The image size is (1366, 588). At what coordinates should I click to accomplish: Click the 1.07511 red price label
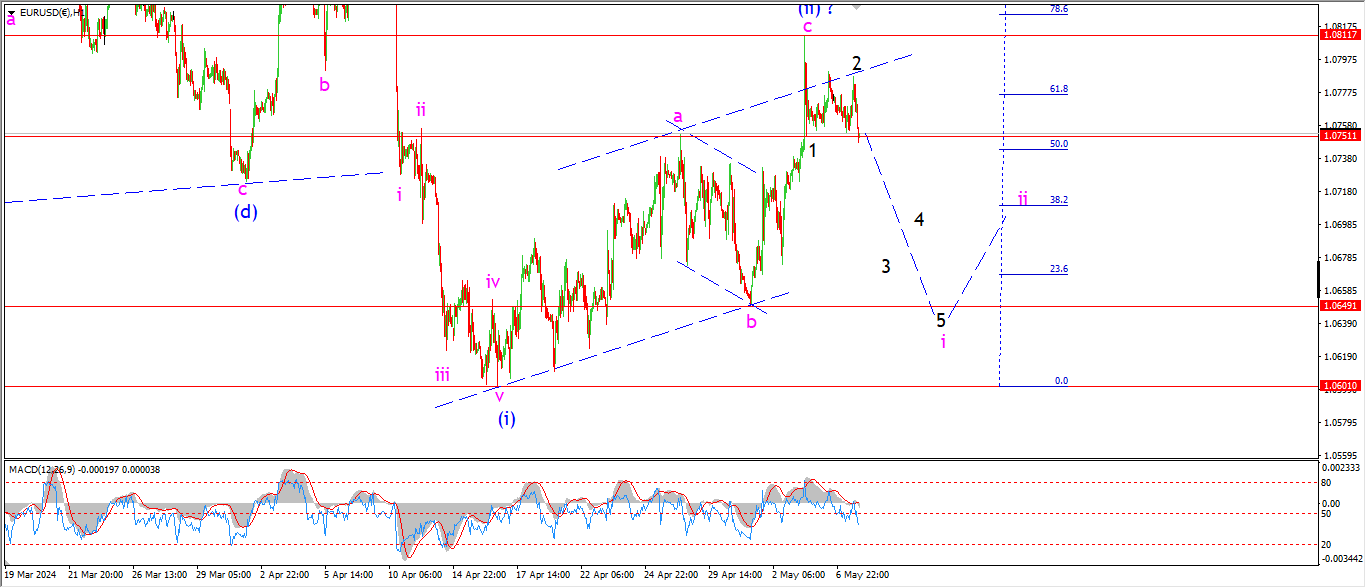1339,135
